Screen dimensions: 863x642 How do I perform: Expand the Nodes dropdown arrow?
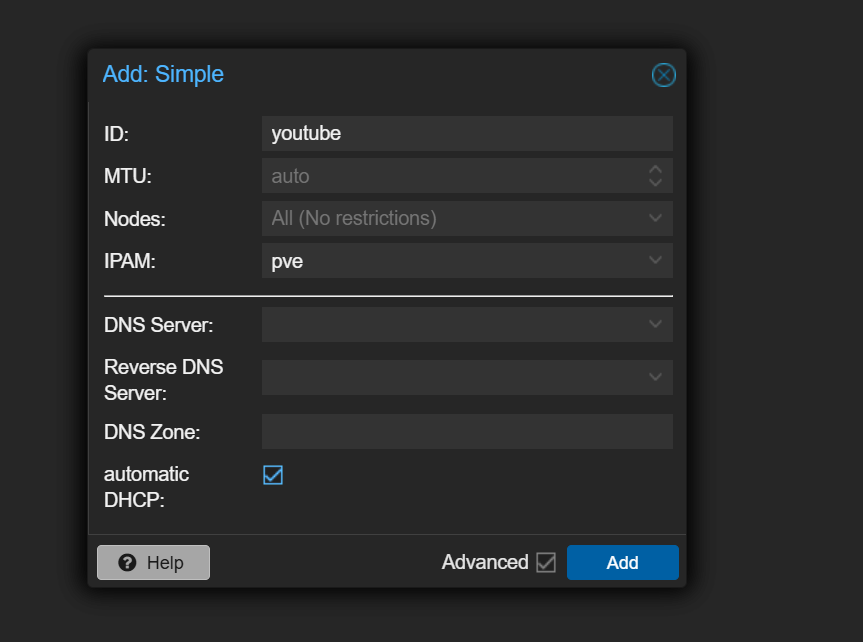pos(655,218)
